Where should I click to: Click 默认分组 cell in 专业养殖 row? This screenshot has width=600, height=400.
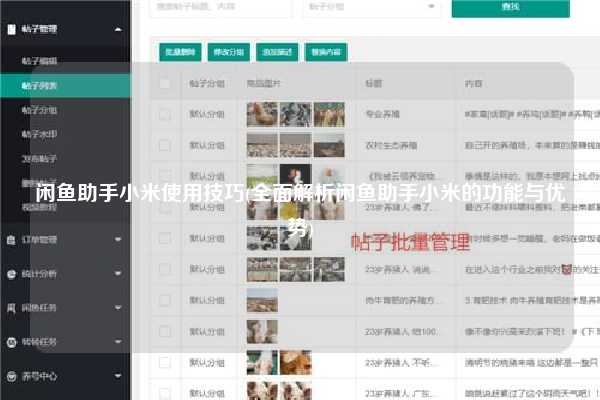coord(207,114)
